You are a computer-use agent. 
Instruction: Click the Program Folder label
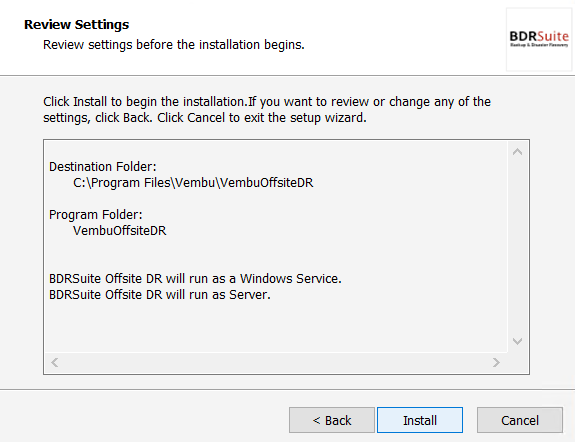pyautogui.click(x=96, y=215)
